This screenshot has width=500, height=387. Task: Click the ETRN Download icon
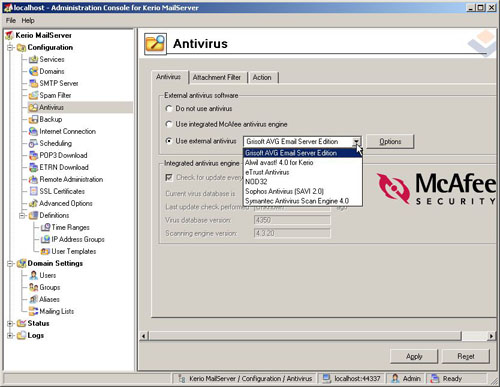pos(33,167)
